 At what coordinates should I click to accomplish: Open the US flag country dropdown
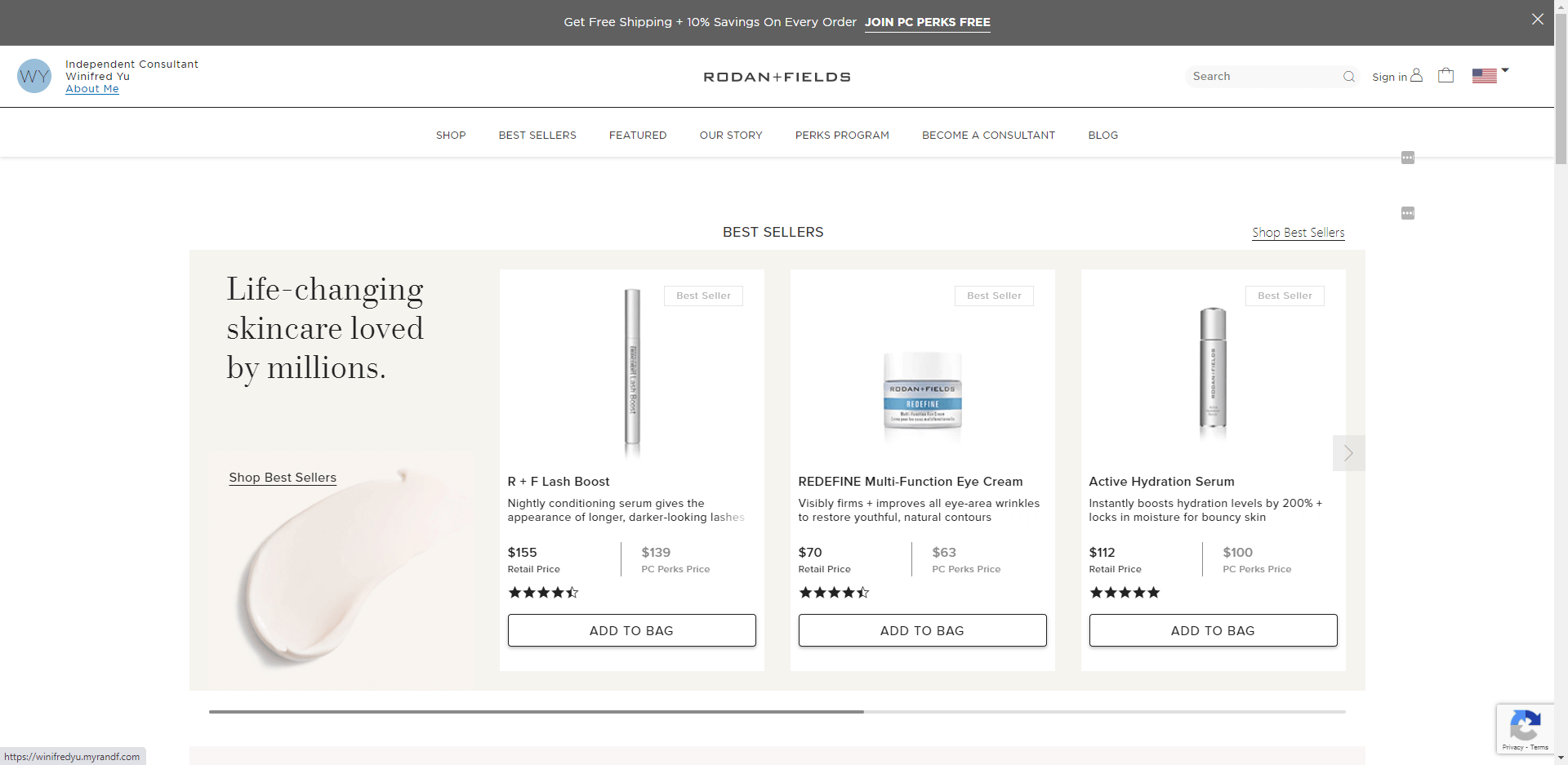pyautogui.click(x=1490, y=75)
